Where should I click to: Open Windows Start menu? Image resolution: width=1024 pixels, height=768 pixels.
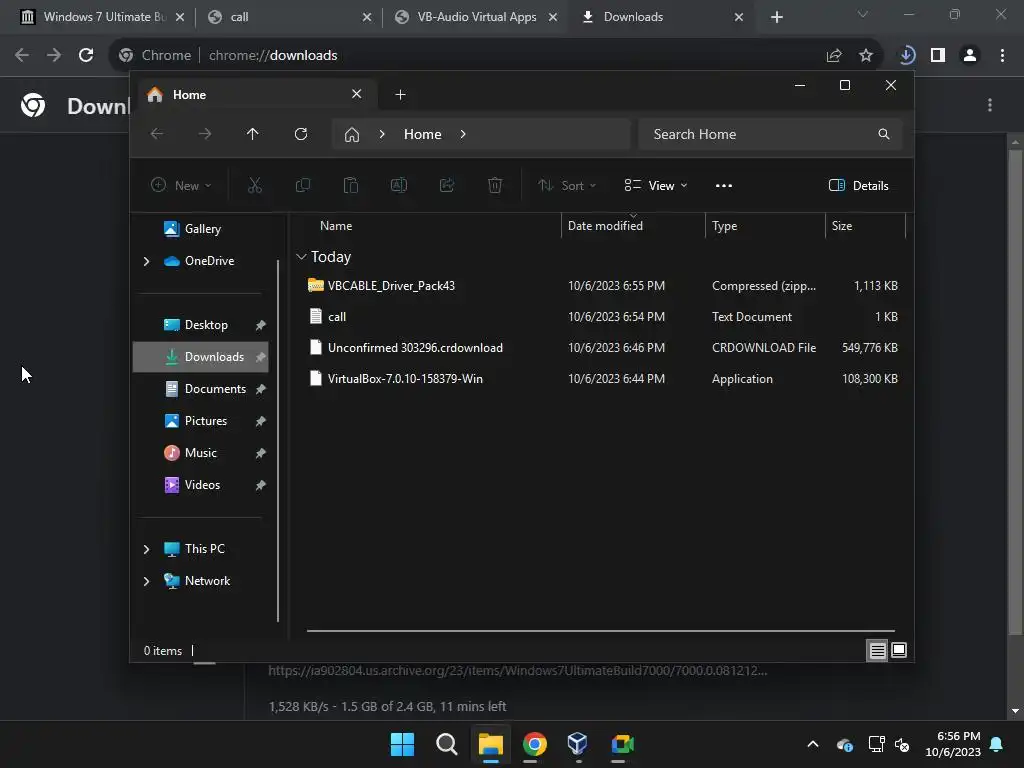click(402, 744)
